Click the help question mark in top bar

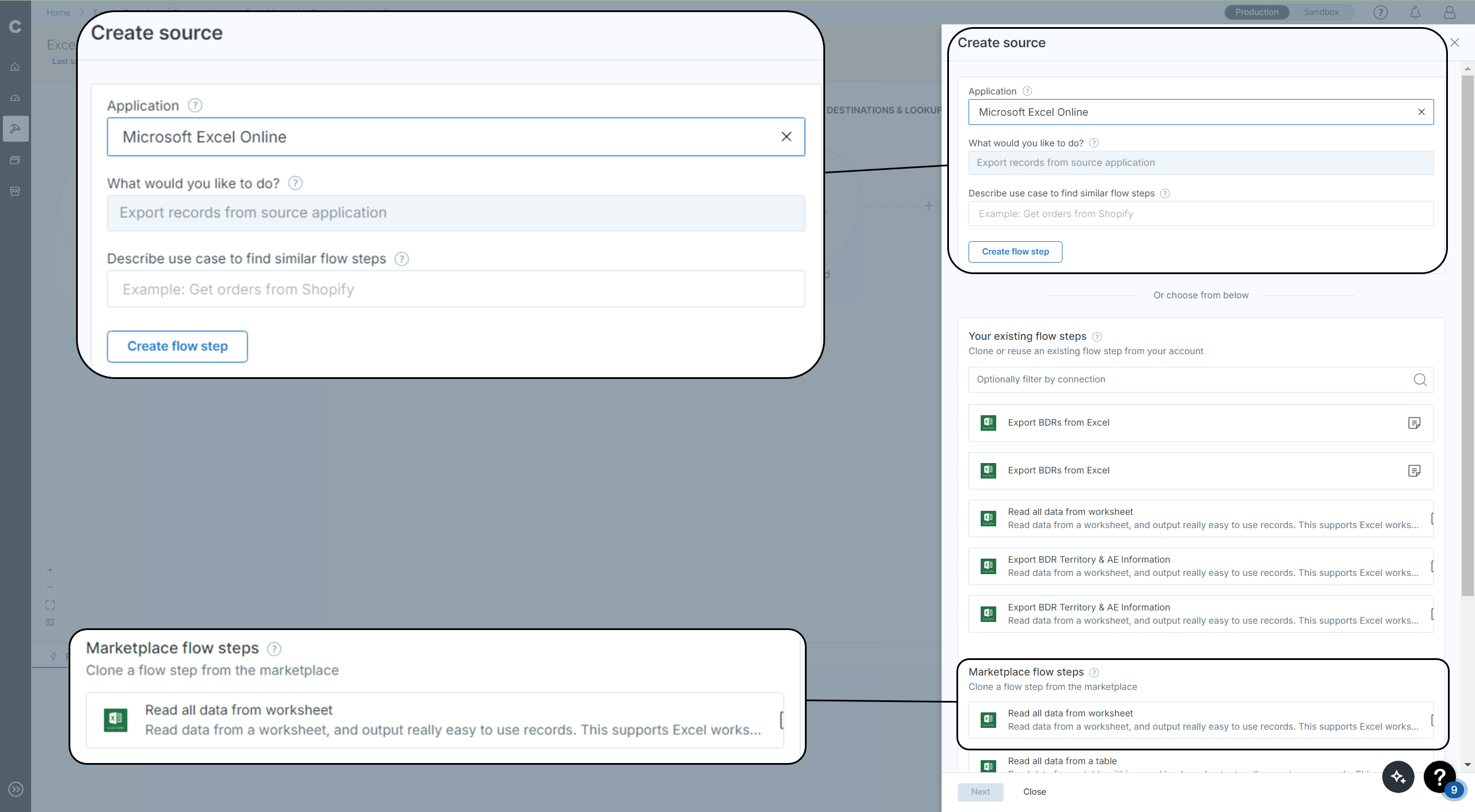[1381, 12]
